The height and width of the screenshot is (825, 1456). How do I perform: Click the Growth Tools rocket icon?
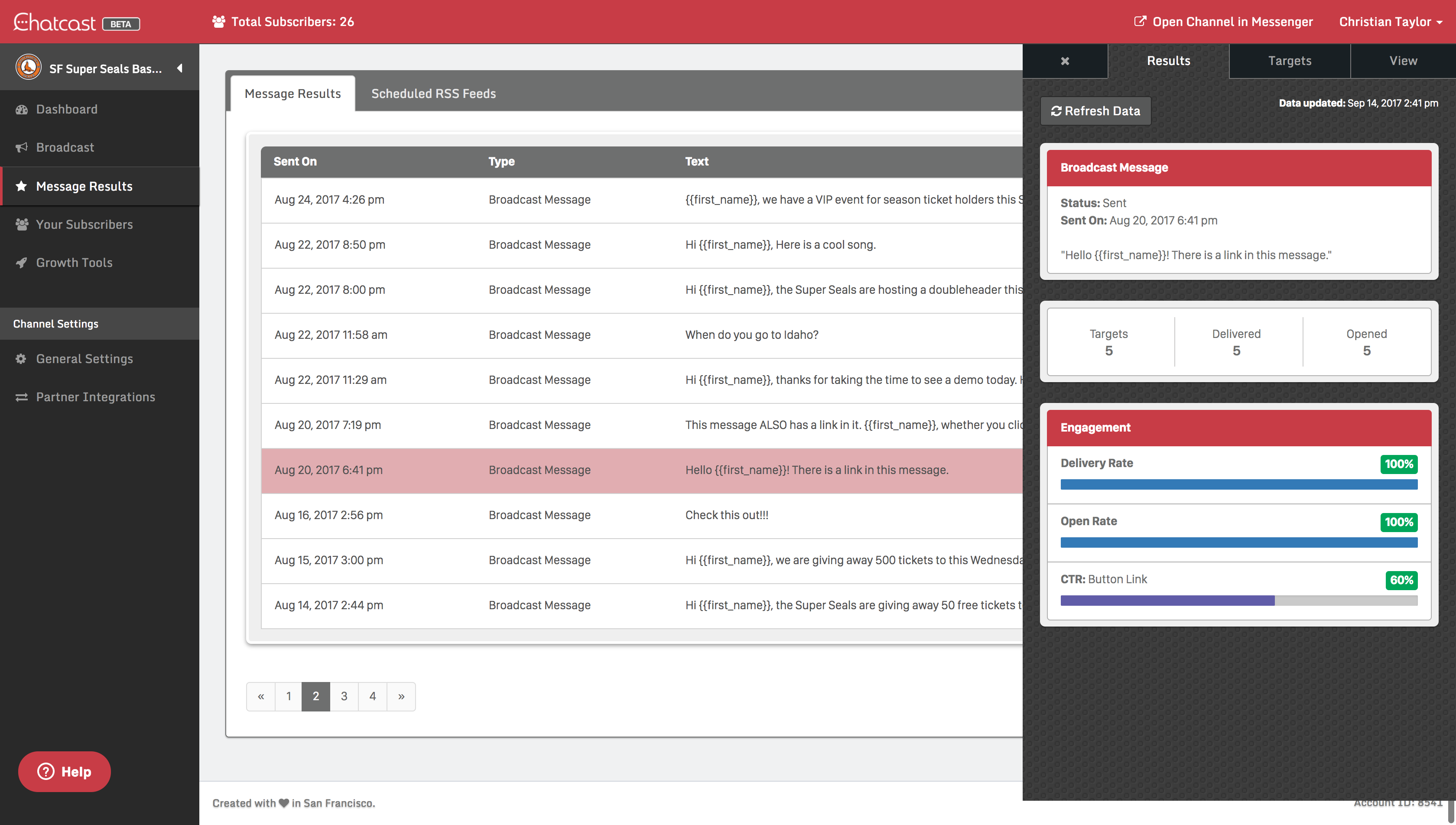tap(22, 262)
